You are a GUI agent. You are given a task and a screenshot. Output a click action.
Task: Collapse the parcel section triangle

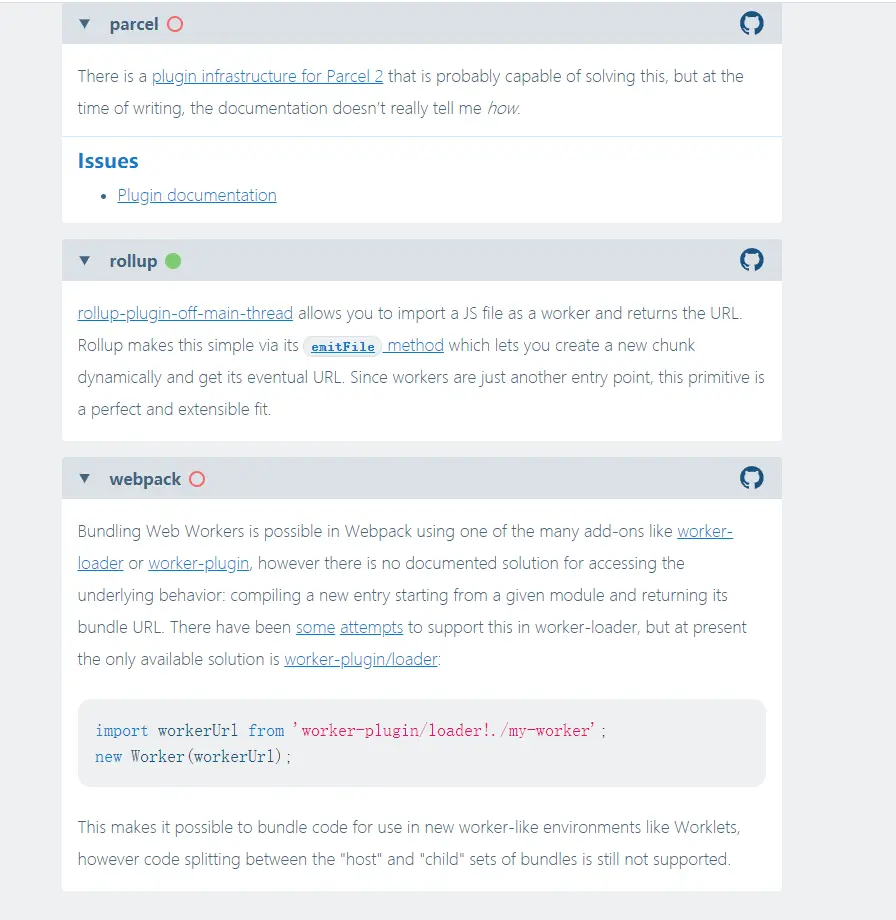[x=84, y=24]
